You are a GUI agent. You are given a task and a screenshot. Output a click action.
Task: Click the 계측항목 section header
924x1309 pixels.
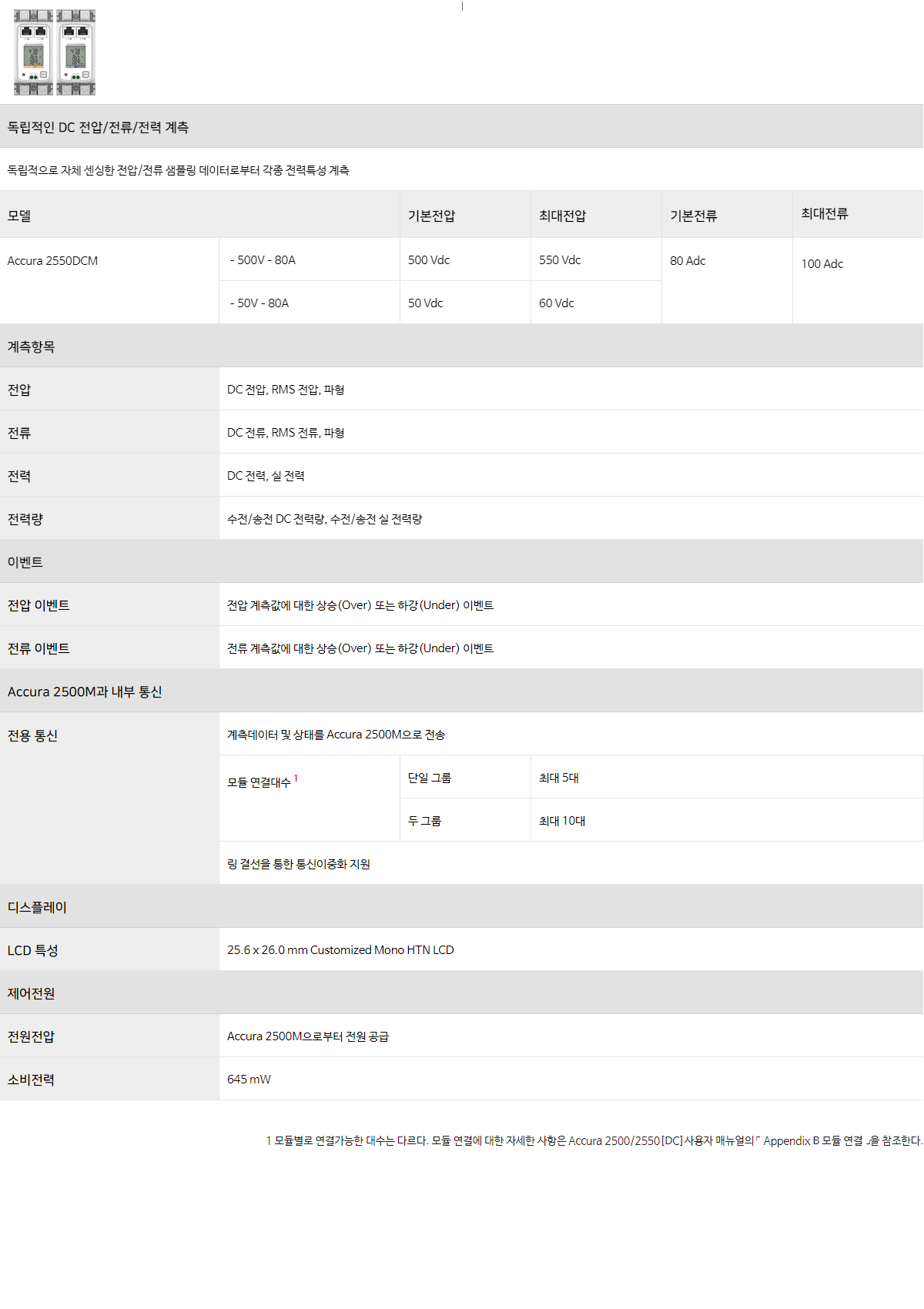pos(32,346)
